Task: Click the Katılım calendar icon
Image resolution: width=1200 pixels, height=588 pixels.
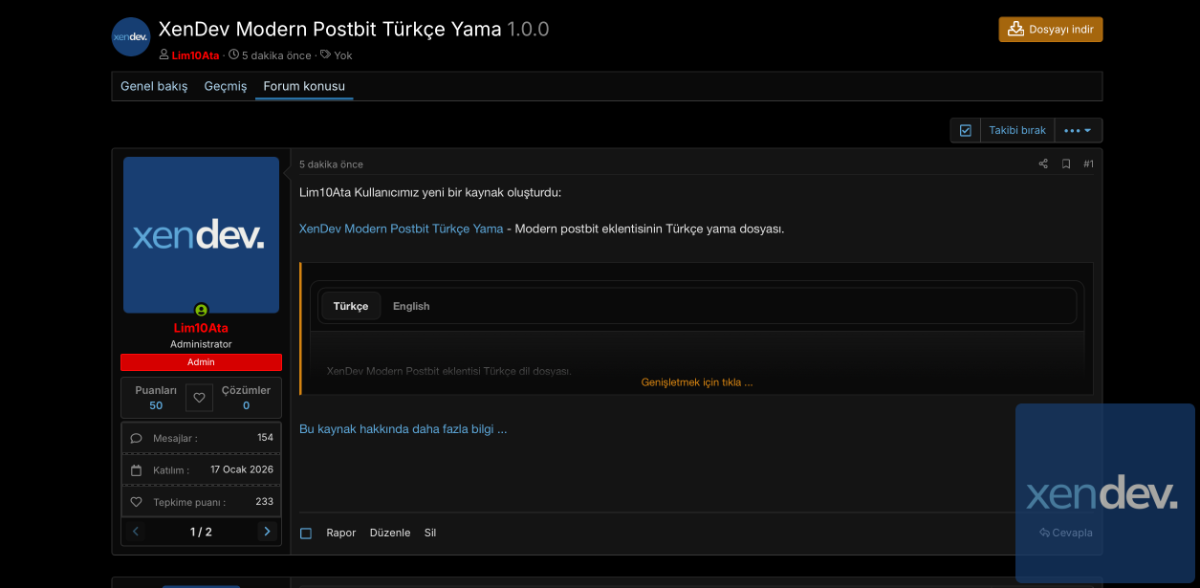Action: tap(137, 470)
